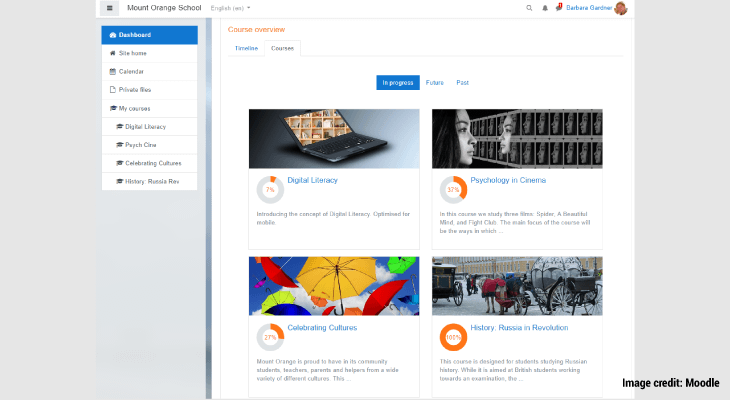Click the cap icon beside Celebrating Cultures

[x=119, y=163]
